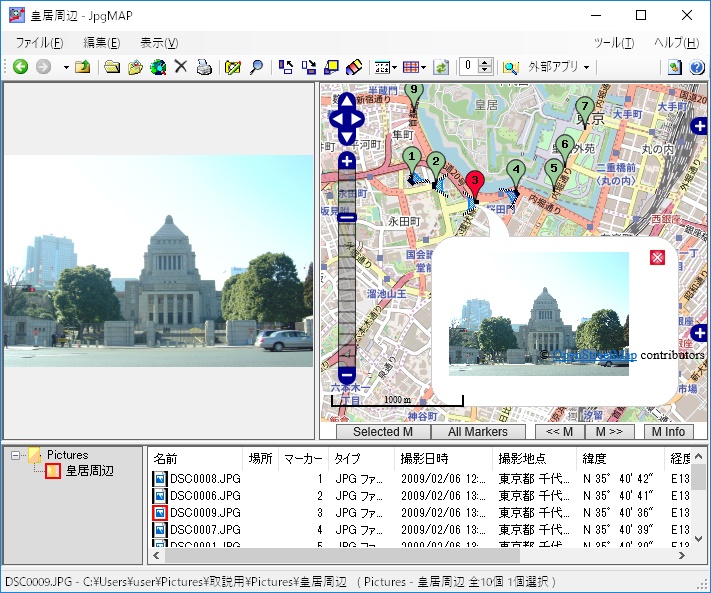Viewport: 711px width, 593px height.
Task: Click the printer icon in toolbar
Action: 204,67
